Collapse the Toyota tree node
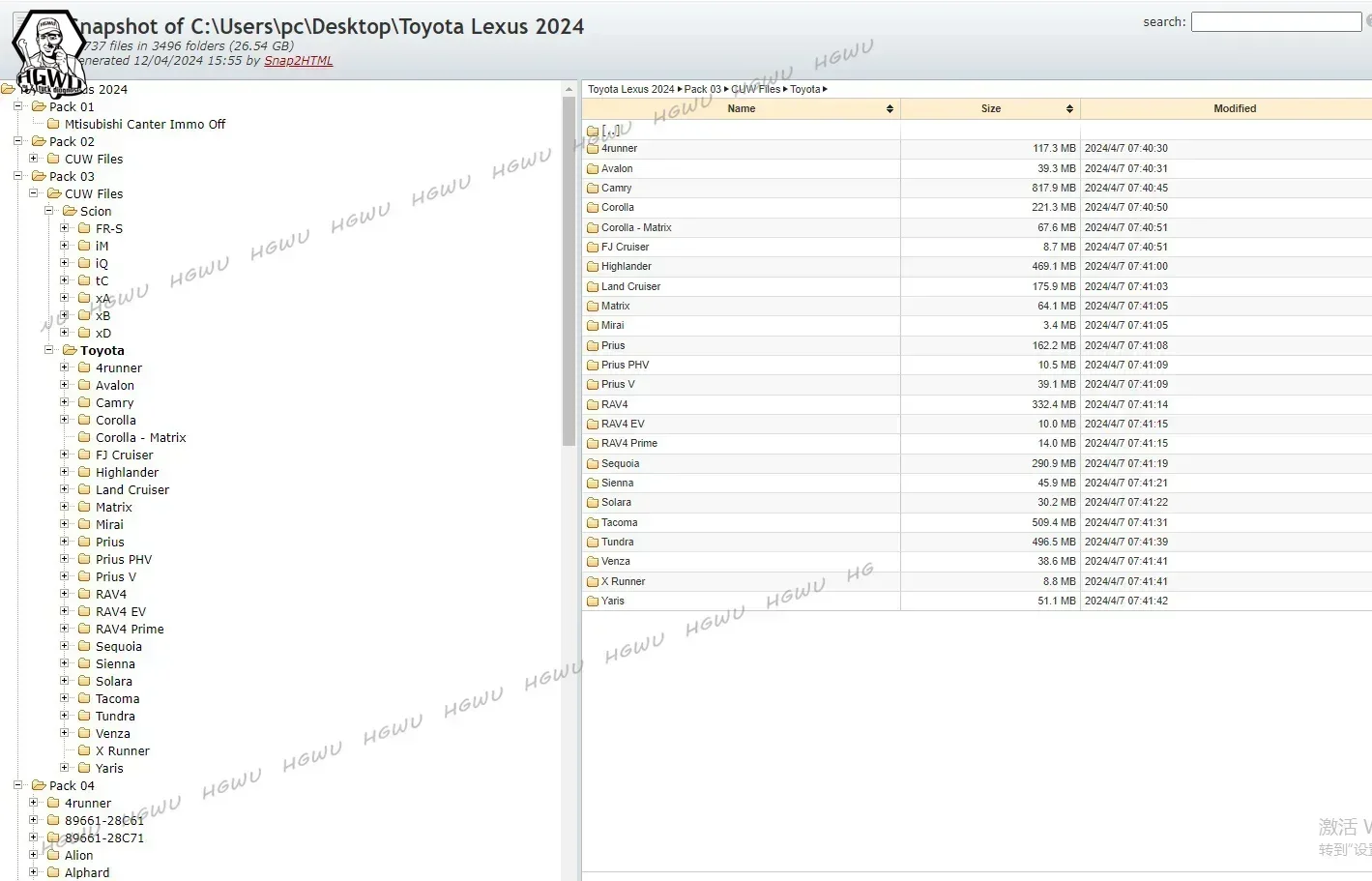This screenshot has height=881, width=1372. 49,350
